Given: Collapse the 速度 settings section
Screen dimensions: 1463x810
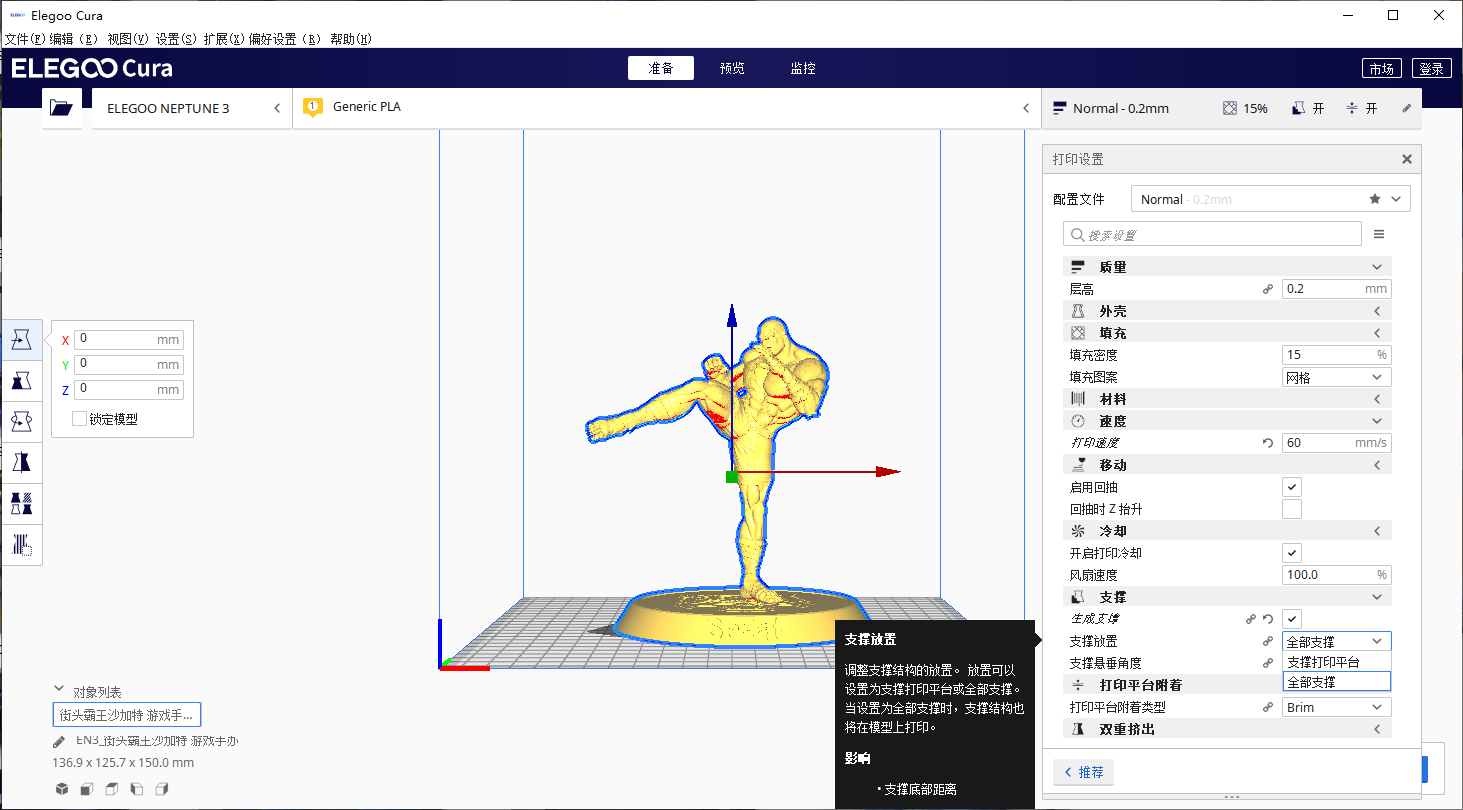Looking at the screenshot, I should [x=1227, y=421].
